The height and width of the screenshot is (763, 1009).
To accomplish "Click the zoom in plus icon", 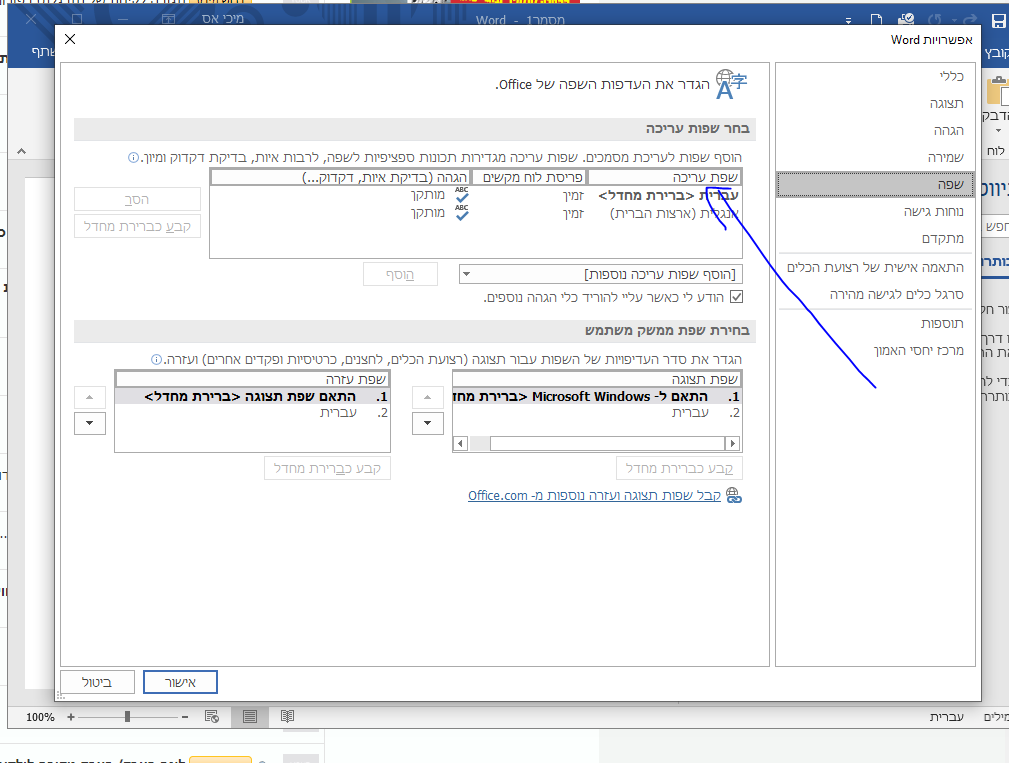I will click(x=71, y=717).
